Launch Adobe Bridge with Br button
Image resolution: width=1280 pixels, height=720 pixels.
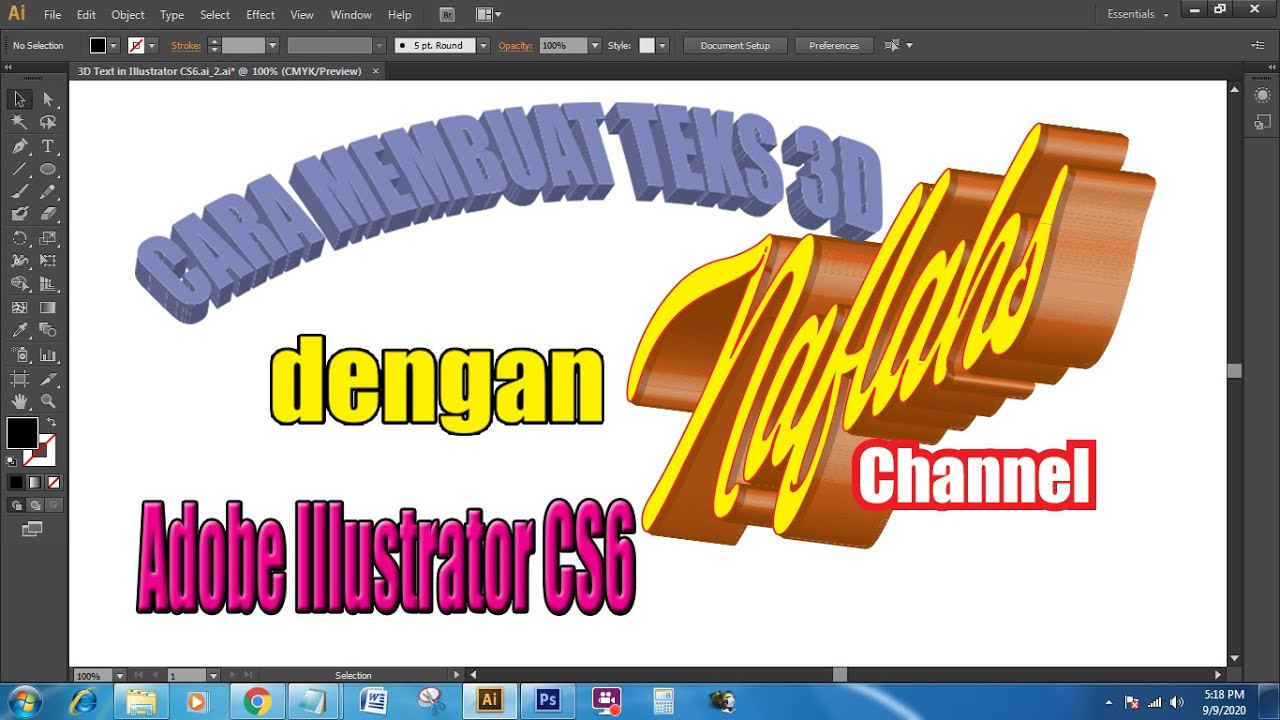[x=447, y=14]
